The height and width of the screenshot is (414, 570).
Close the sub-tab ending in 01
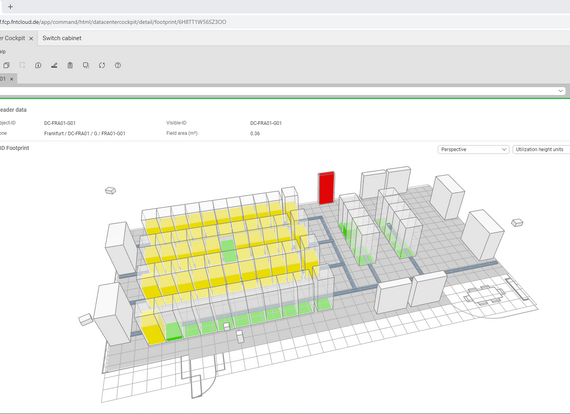(12, 79)
